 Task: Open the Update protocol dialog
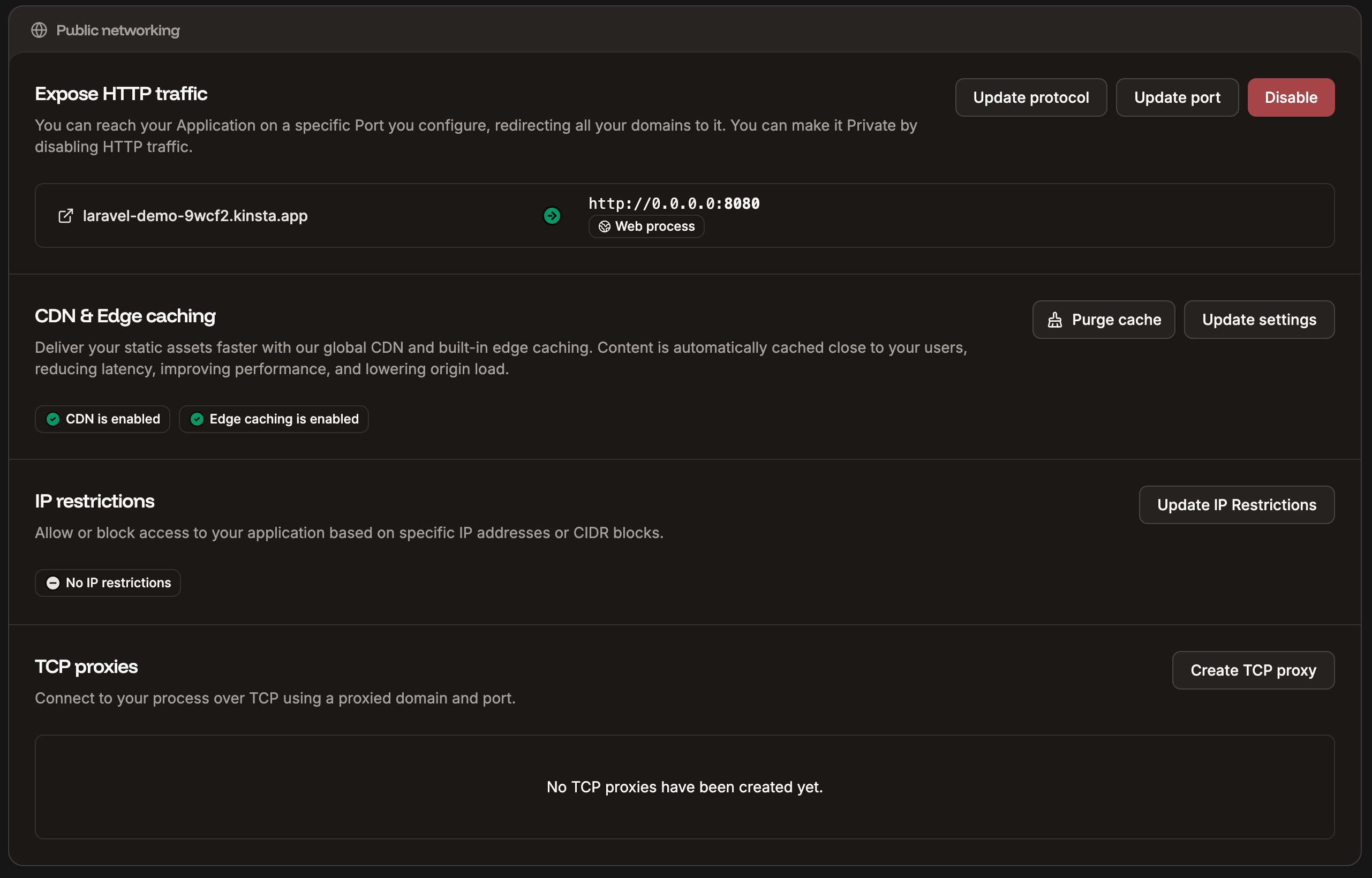coord(1030,97)
